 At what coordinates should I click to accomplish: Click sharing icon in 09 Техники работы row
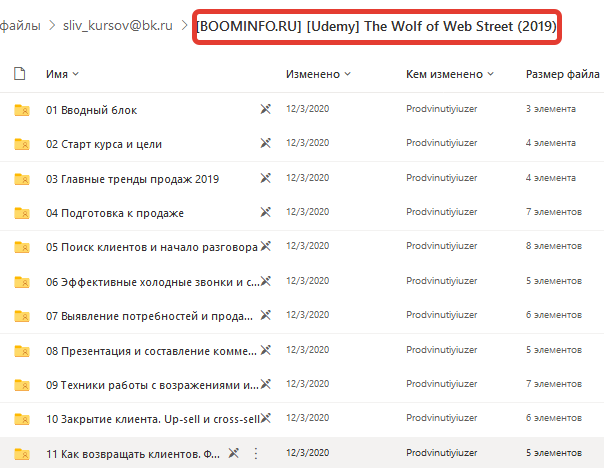tap(265, 384)
